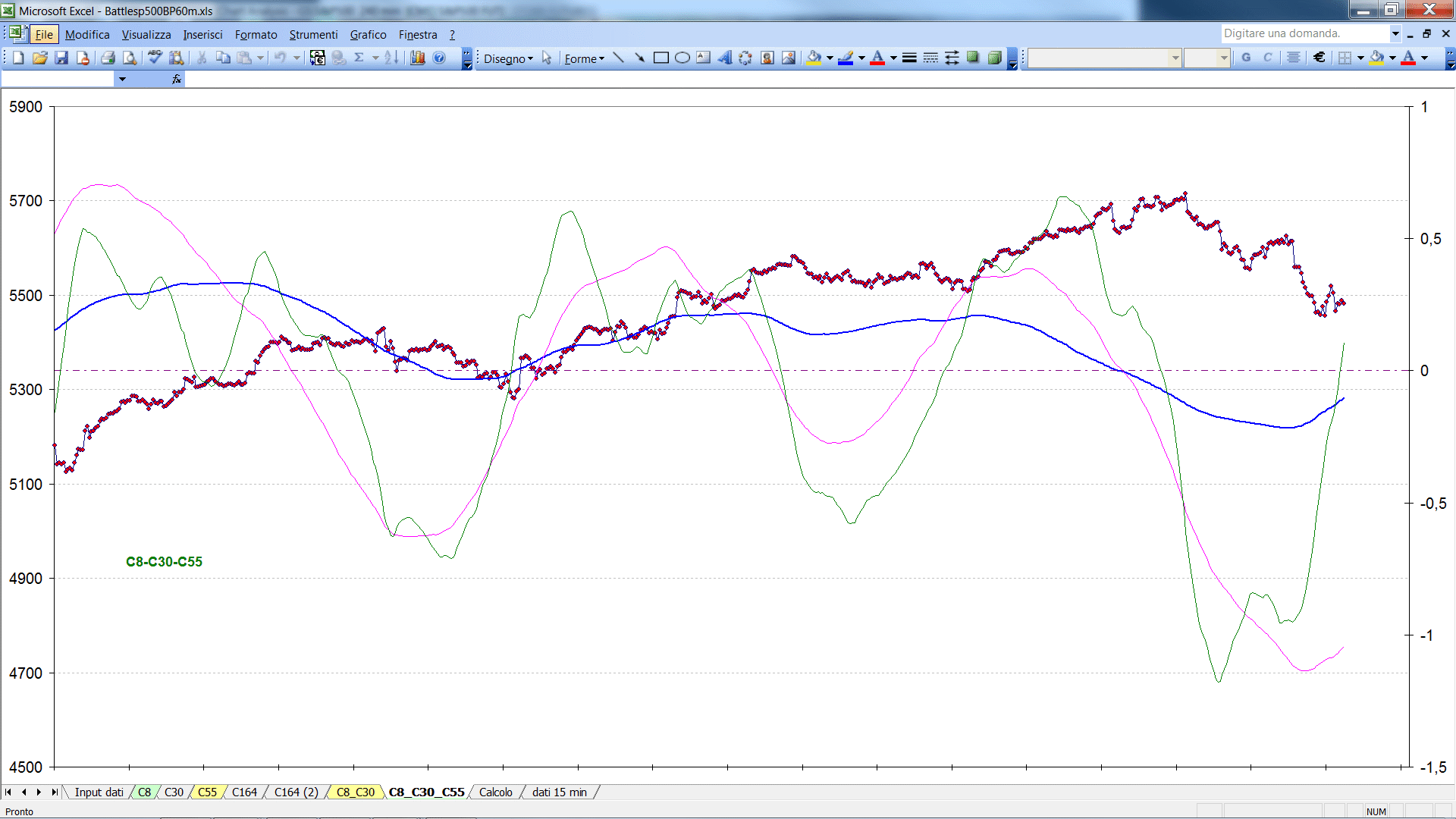Switch to the C8_C30 sheet tab
The height and width of the screenshot is (819, 1456).
click(356, 792)
